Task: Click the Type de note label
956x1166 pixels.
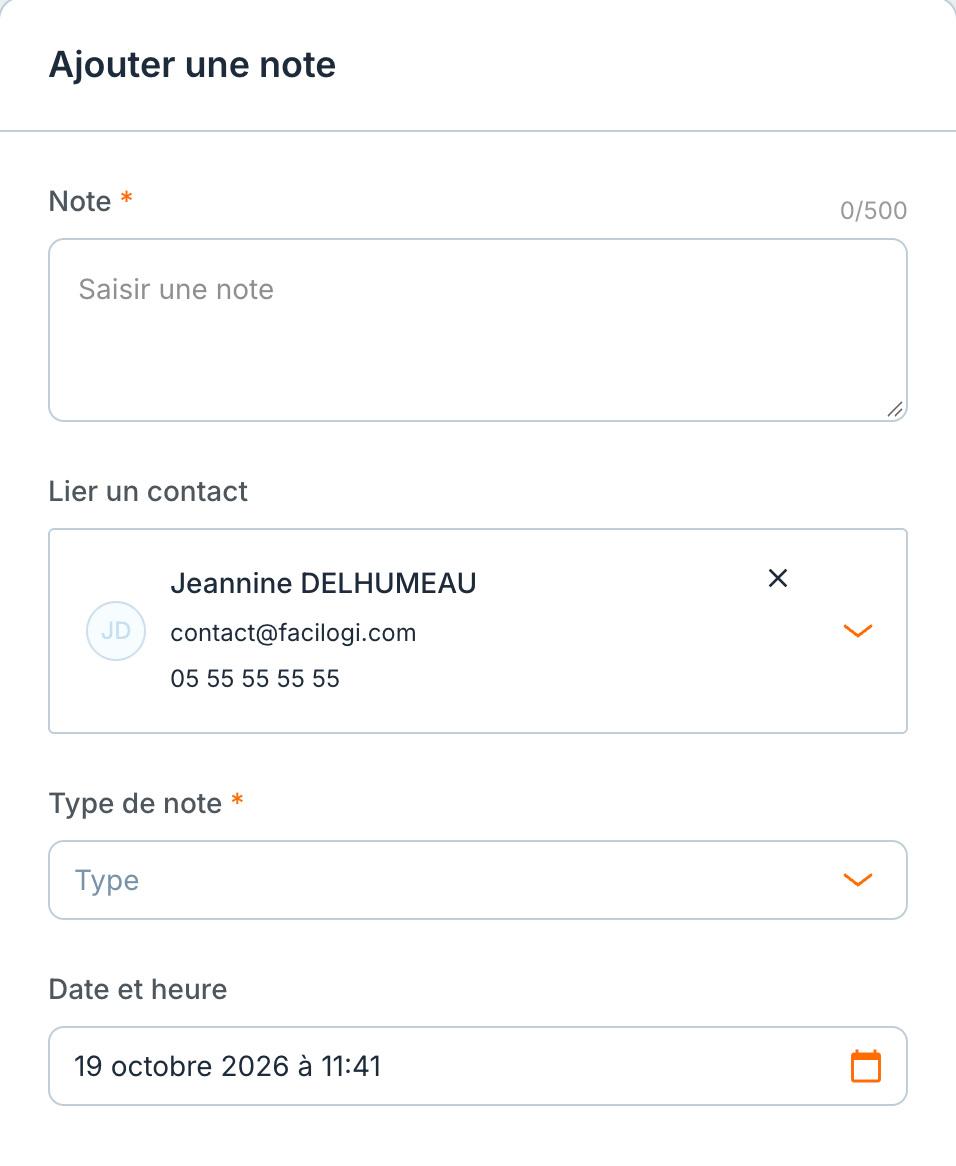Action: pos(135,804)
